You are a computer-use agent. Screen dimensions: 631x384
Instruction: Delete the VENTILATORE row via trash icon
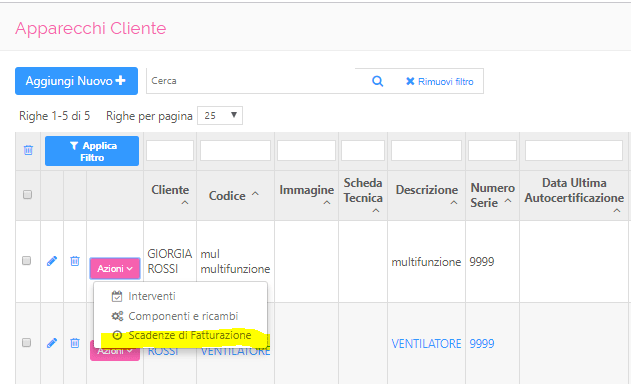[x=75, y=343]
